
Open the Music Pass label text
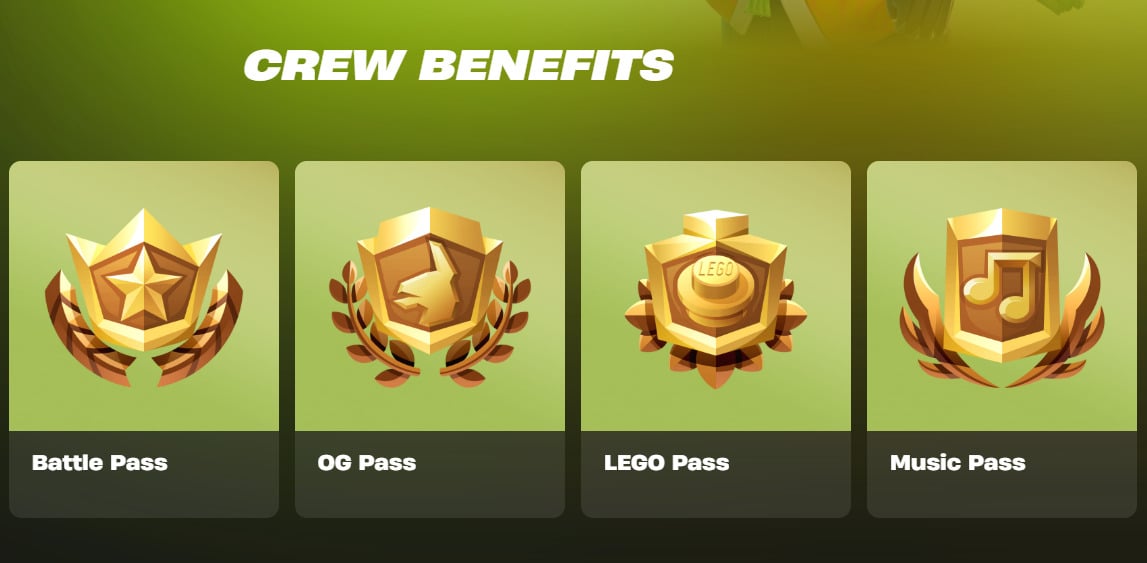(958, 463)
